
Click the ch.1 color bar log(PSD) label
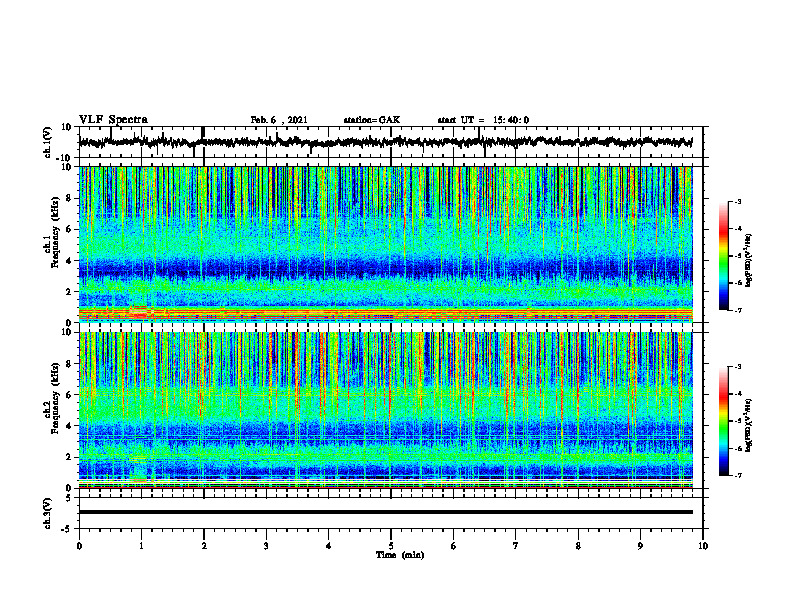click(748, 260)
